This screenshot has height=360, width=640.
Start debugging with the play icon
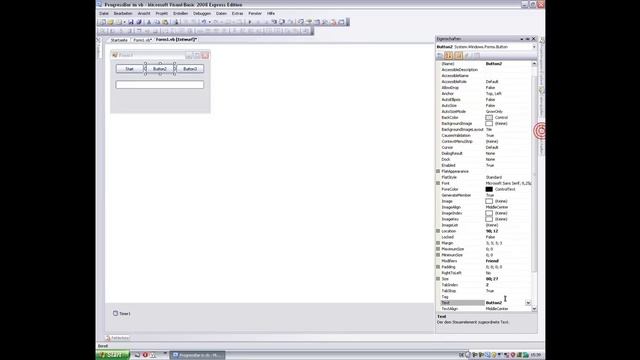click(x=250, y=22)
